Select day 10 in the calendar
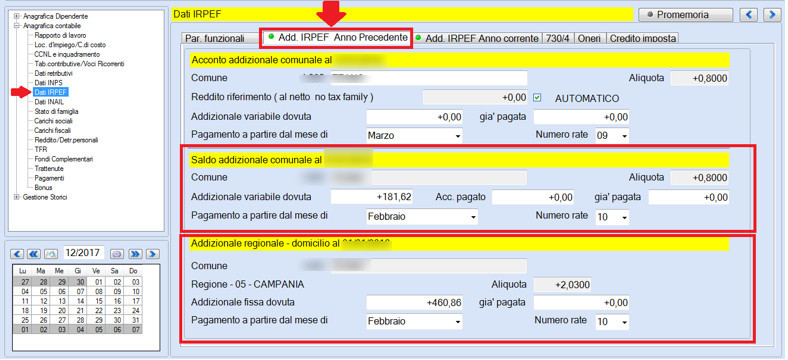This screenshot has width=788, height=360. pos(136,291)
